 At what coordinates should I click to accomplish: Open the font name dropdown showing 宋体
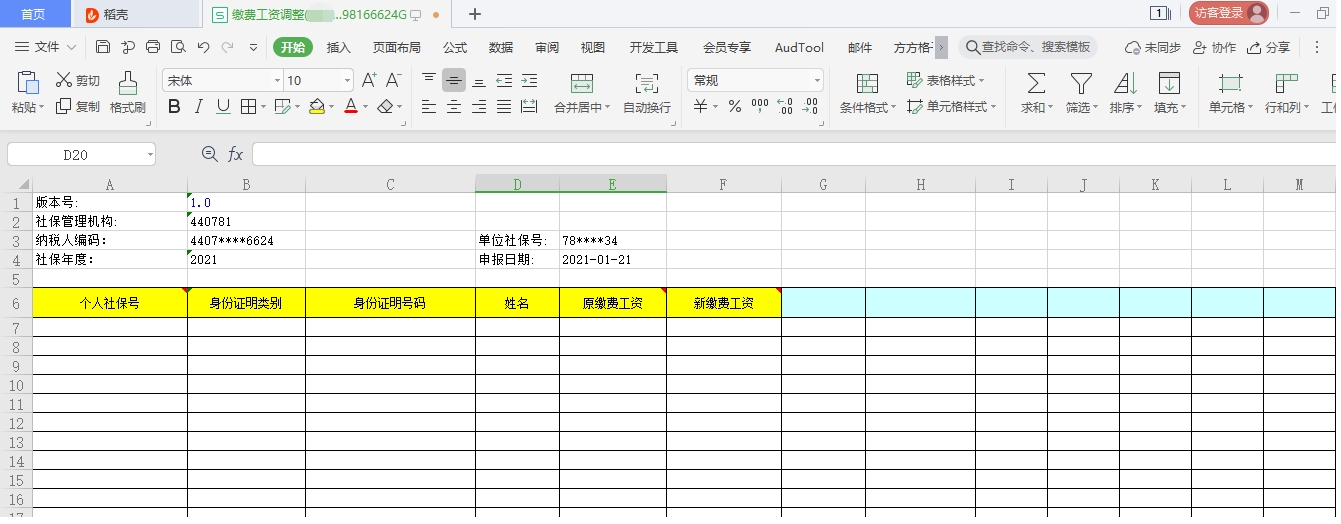pos(277,80)
